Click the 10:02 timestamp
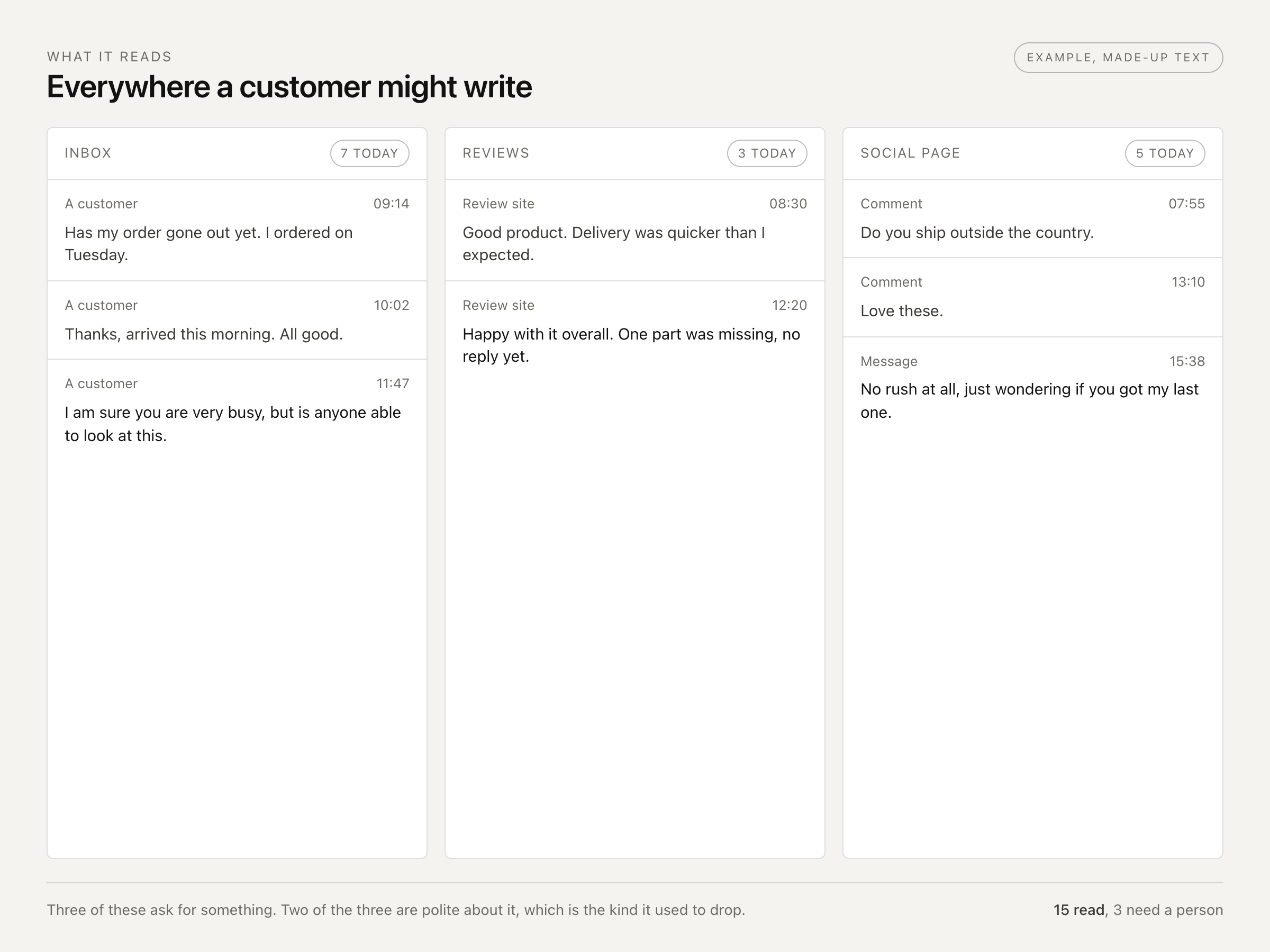The image size is (1270, 952). (x=392, y=305)
